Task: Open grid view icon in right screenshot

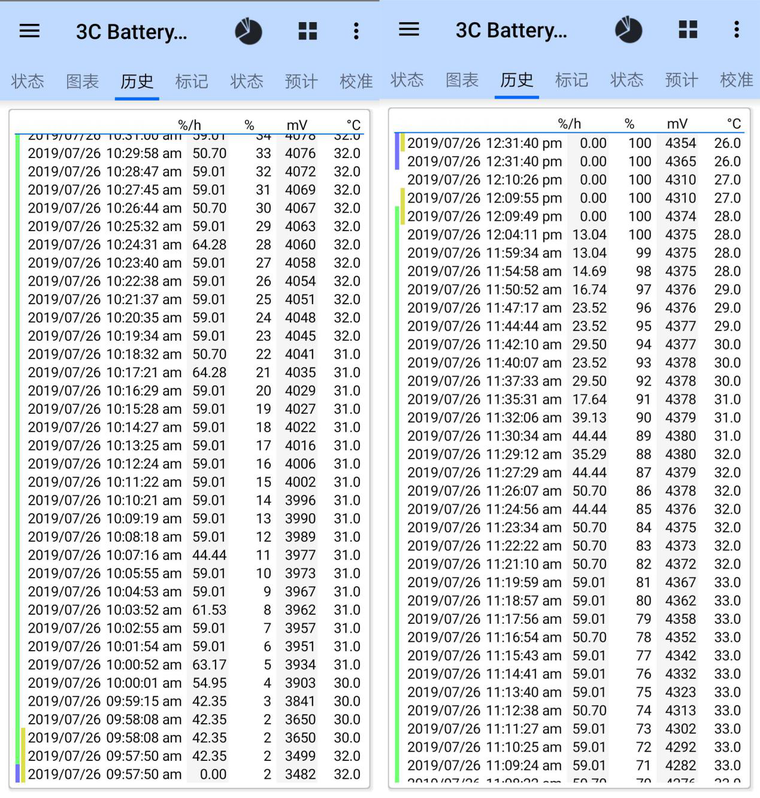Action: coord(688,30)
